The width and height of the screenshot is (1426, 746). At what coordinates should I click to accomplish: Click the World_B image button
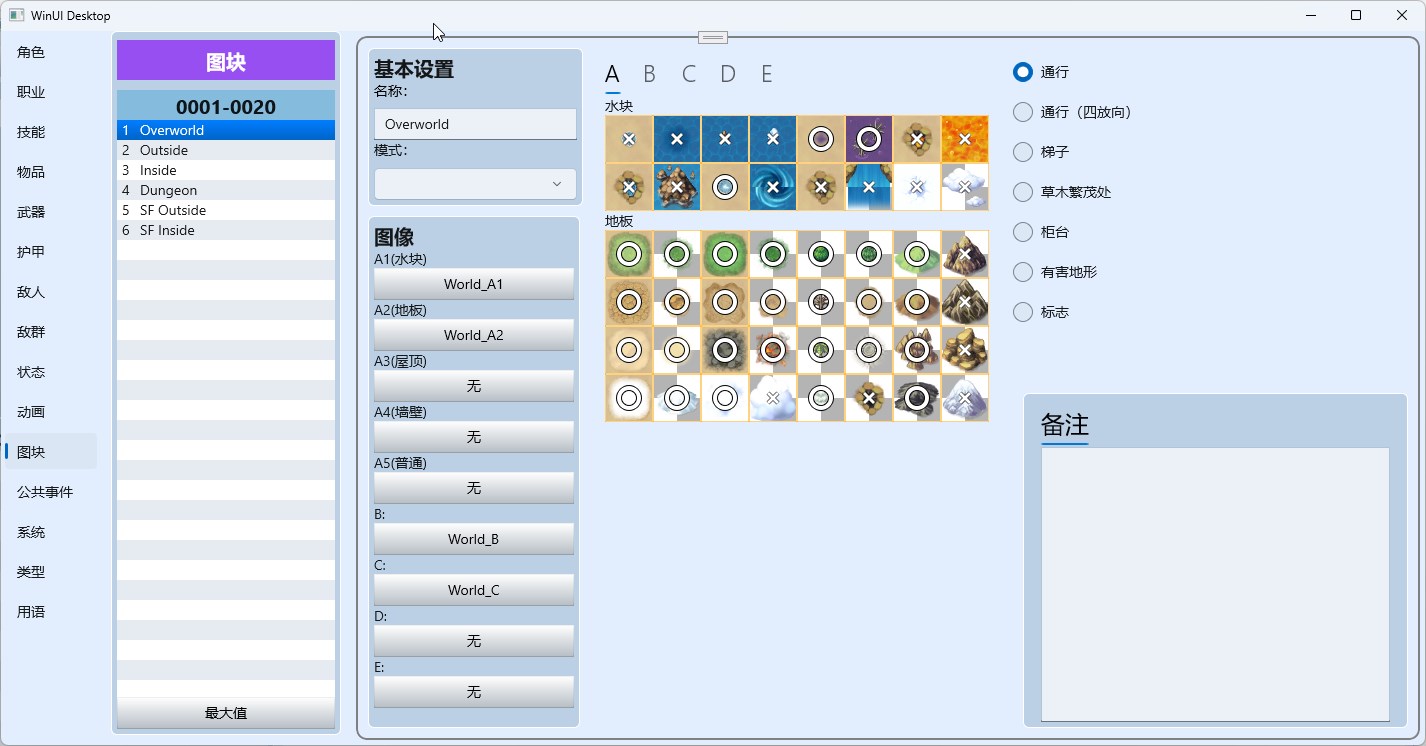[x=474, y=539]
